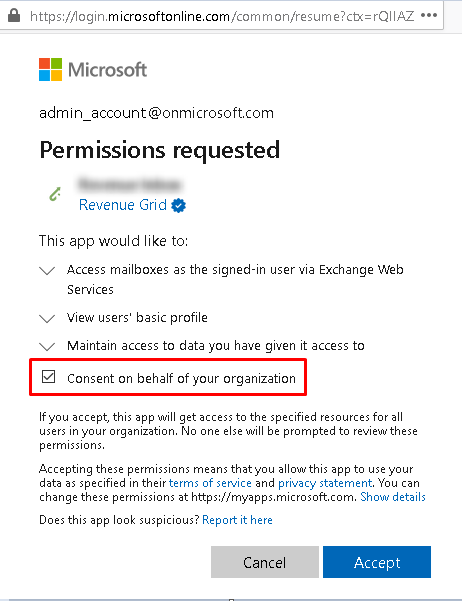
Task: Open the three-dots page actions menu
Action: (429, 16)
